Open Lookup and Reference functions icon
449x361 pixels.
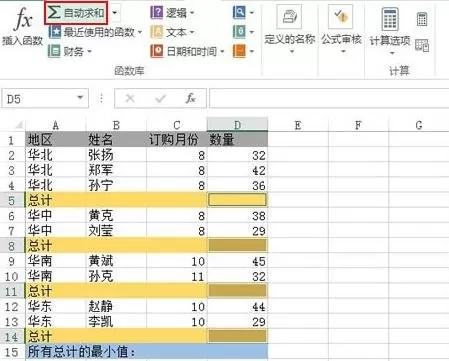click(243, 13)
